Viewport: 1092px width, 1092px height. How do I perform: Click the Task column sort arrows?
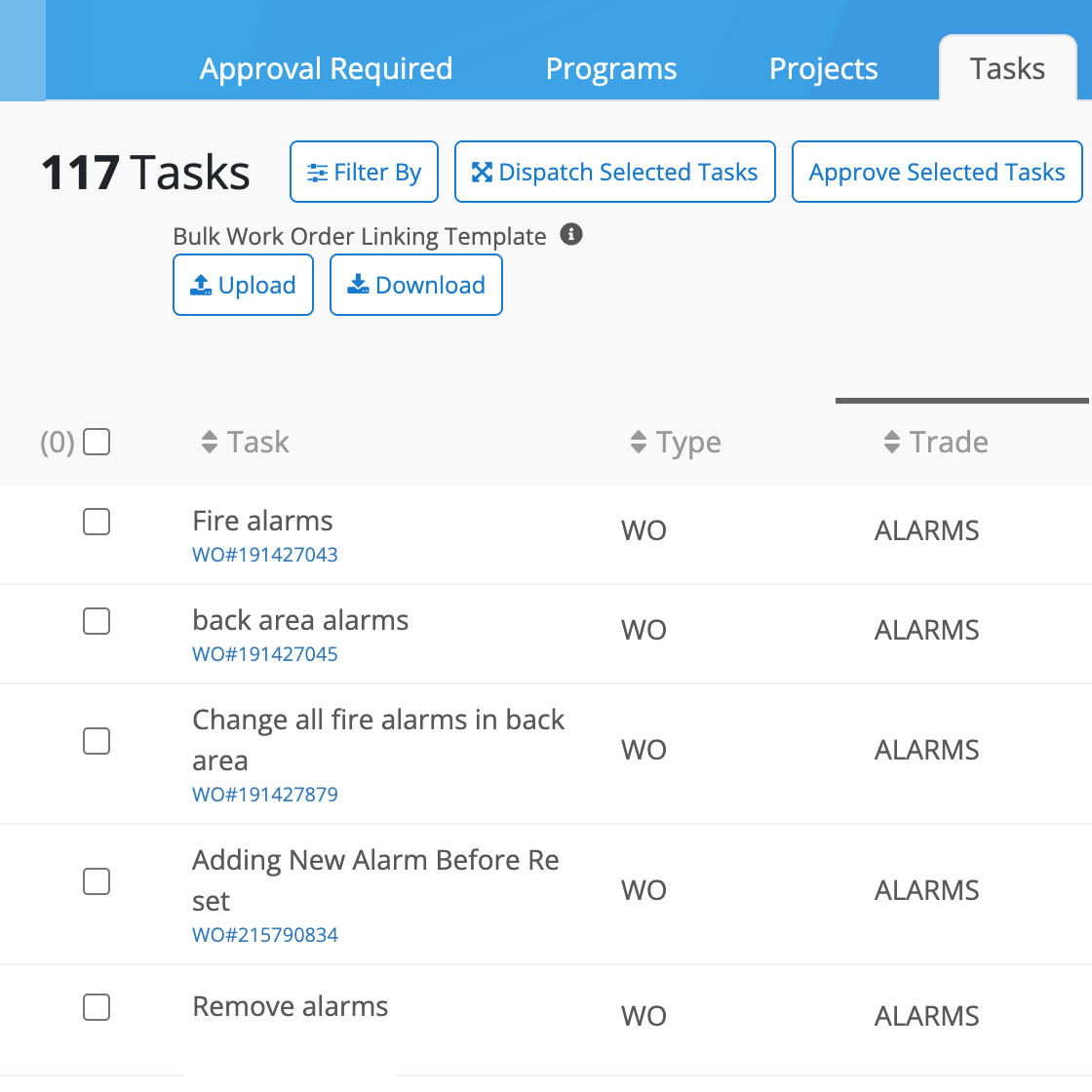click(x=210, y=443)
